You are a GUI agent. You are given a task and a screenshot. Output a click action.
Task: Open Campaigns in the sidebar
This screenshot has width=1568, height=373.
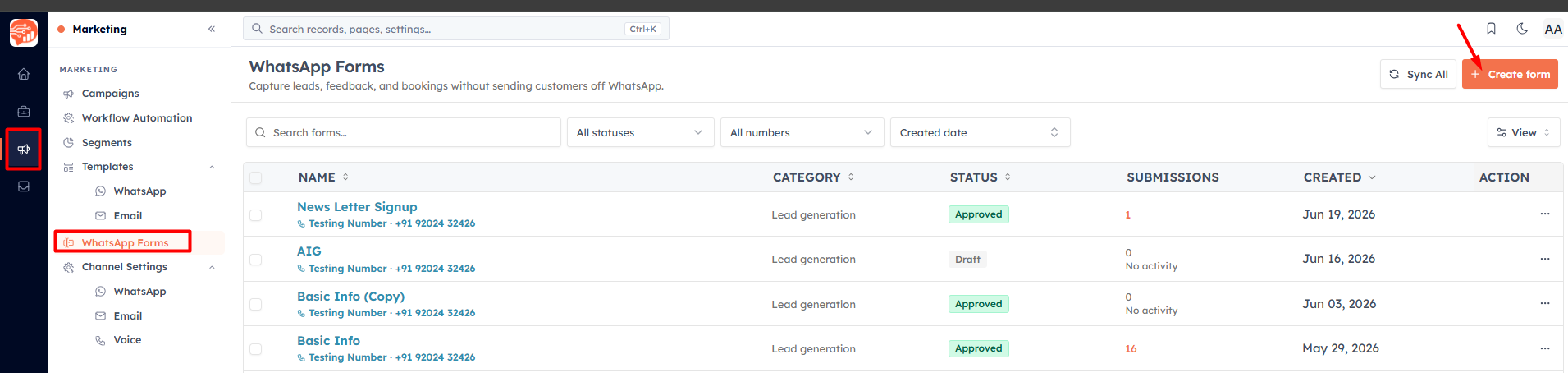(x=111, y=94)
